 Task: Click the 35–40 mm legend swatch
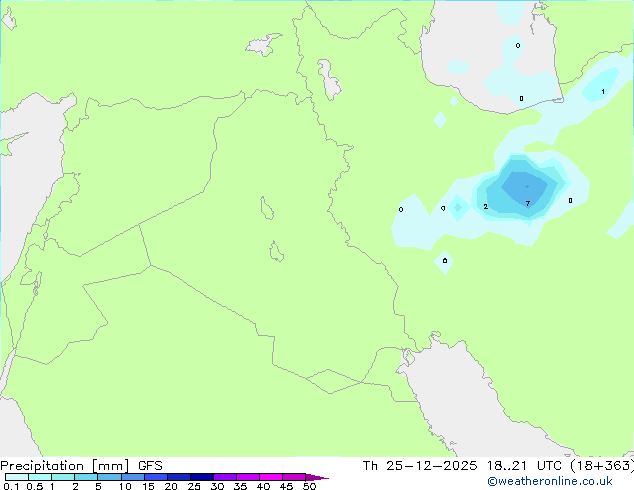click(248, 477)
